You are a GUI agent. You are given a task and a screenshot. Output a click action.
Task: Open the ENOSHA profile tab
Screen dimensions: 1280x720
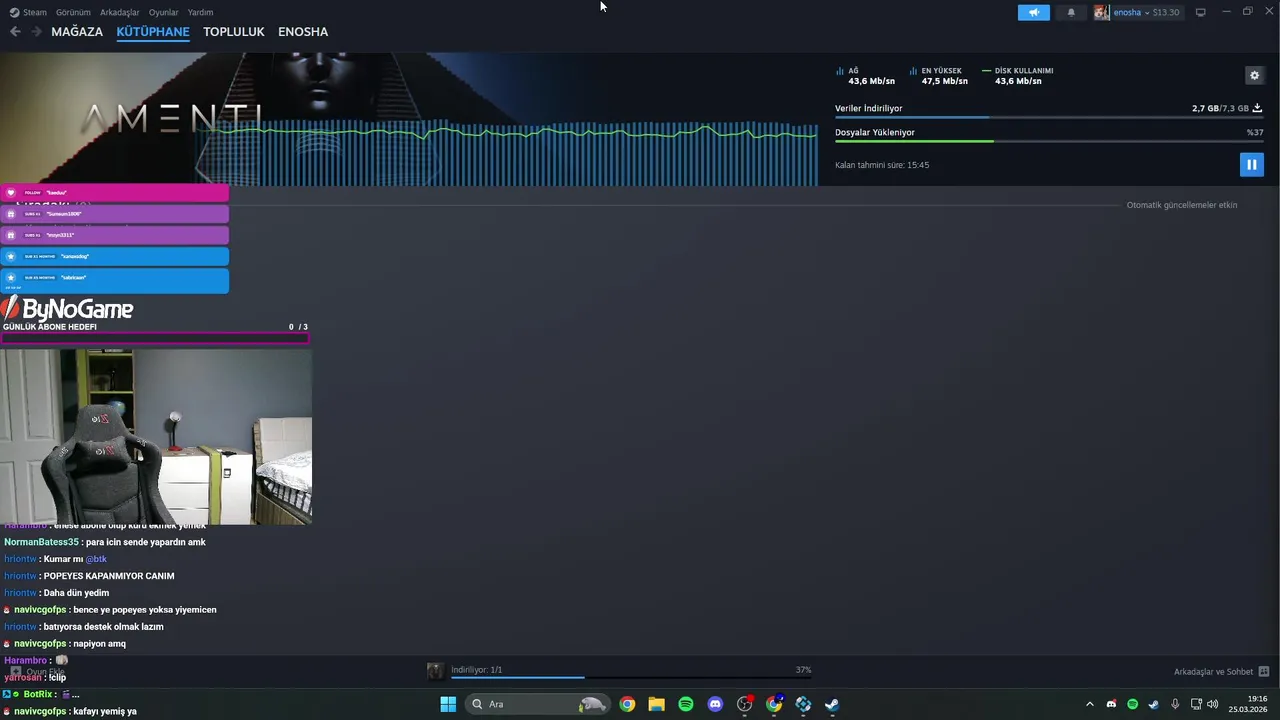(x=303, y=32)
